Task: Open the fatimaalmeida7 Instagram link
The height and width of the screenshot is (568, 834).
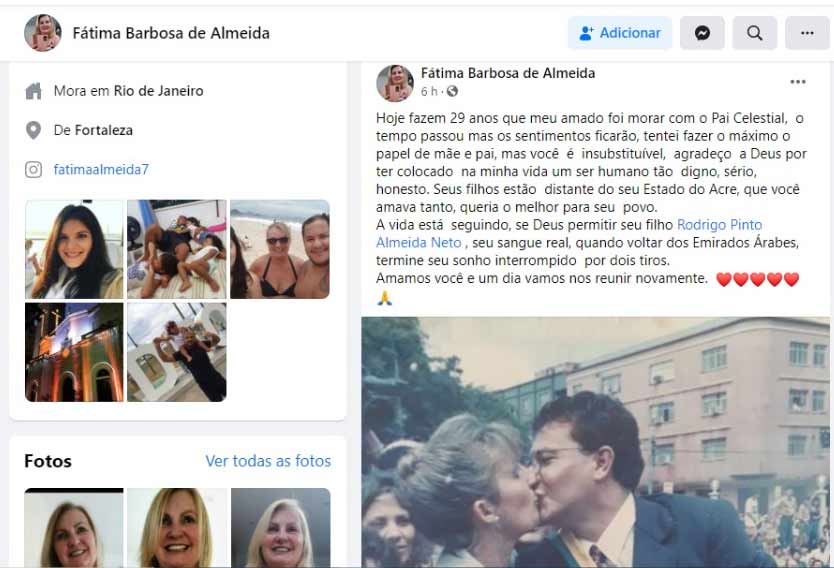Action: coord(101,170)
